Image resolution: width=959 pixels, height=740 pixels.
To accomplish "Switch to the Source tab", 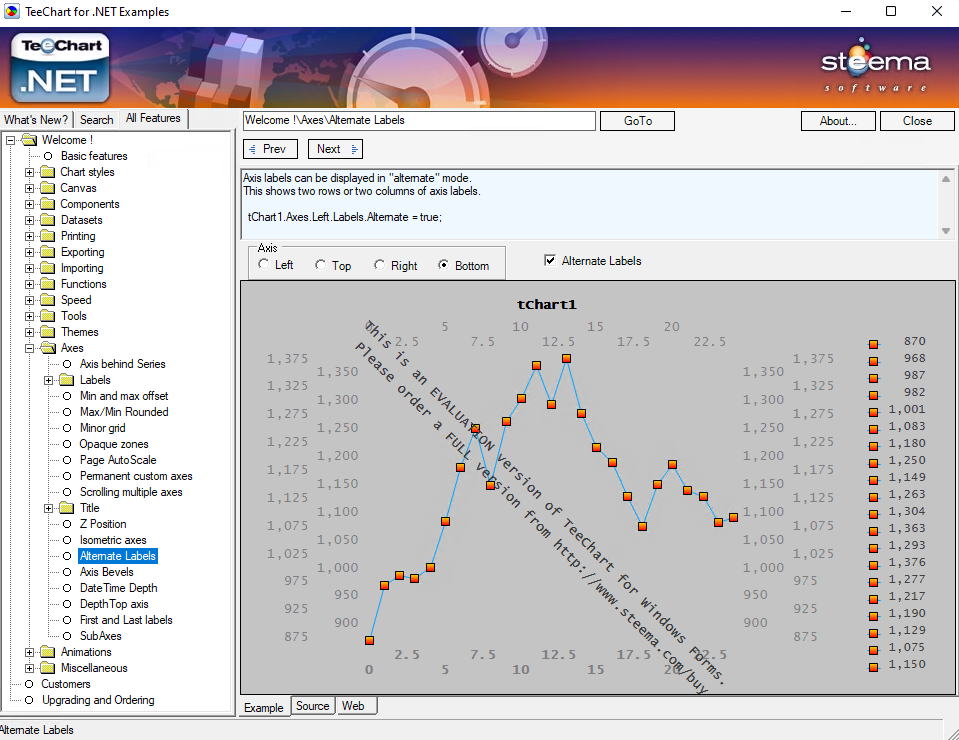I will coord(313,706).
